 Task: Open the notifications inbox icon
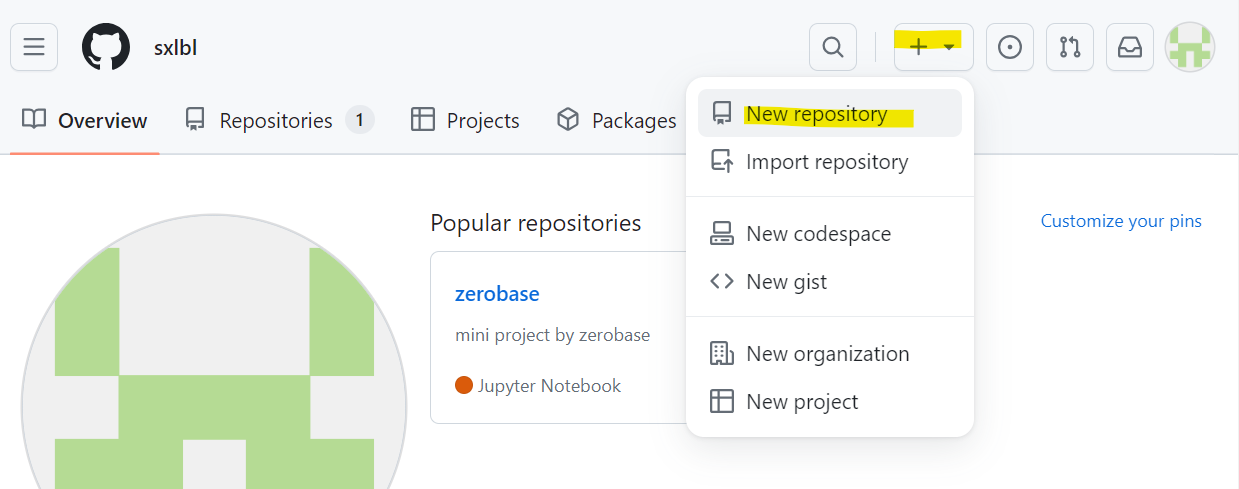1130,47
